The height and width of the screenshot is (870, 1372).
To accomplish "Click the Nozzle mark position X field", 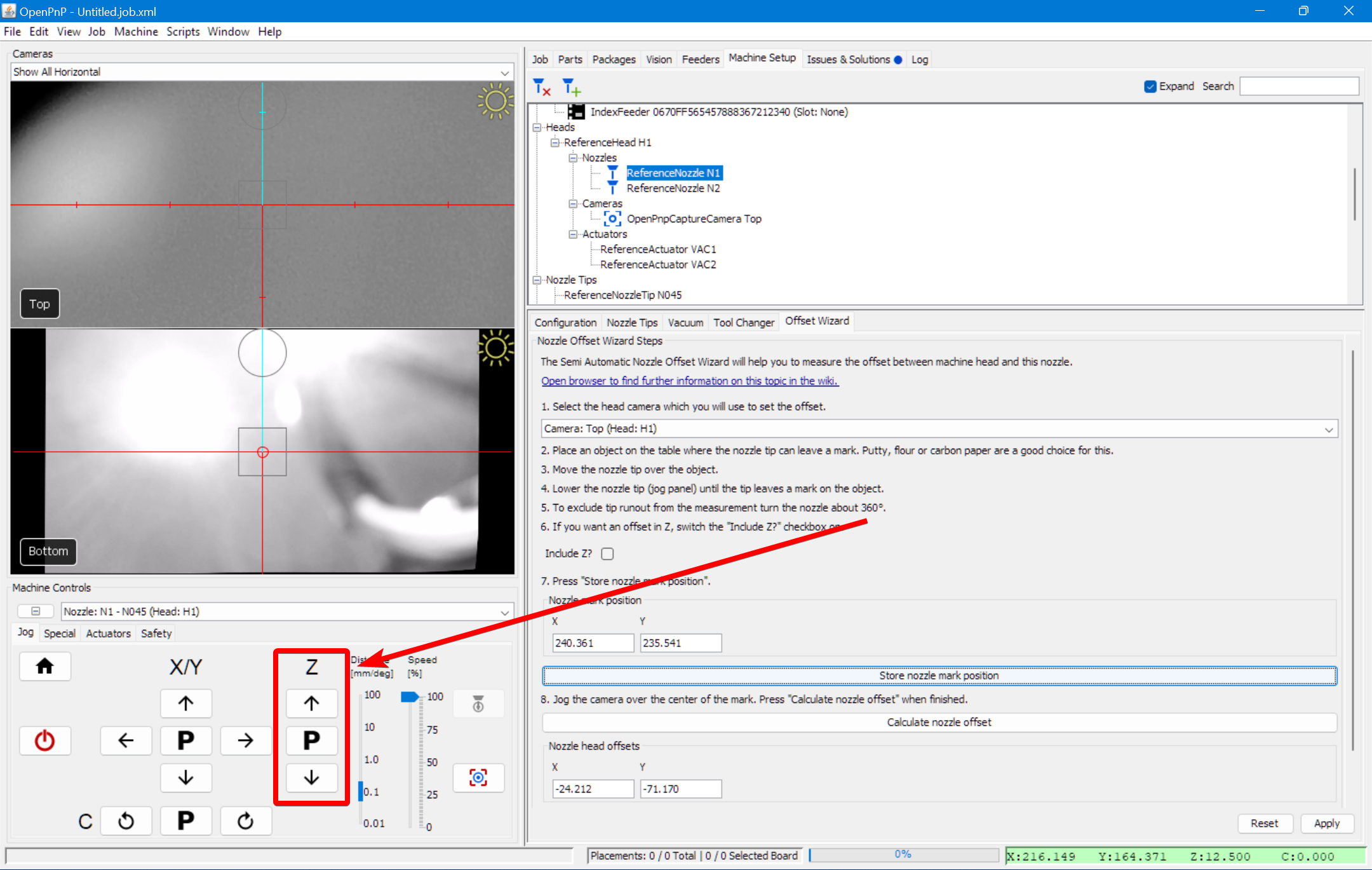I will [x=592, y=642].
